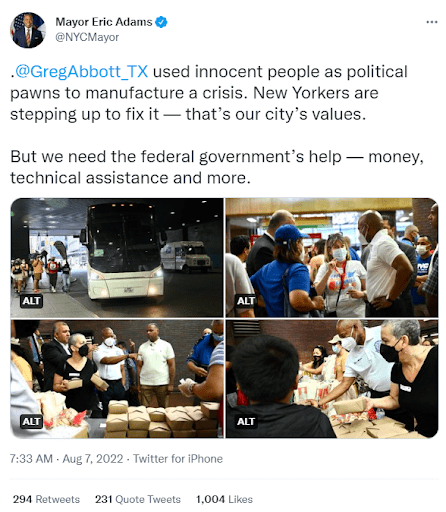Show ALT text on the food boxes photo

point(31,421)
